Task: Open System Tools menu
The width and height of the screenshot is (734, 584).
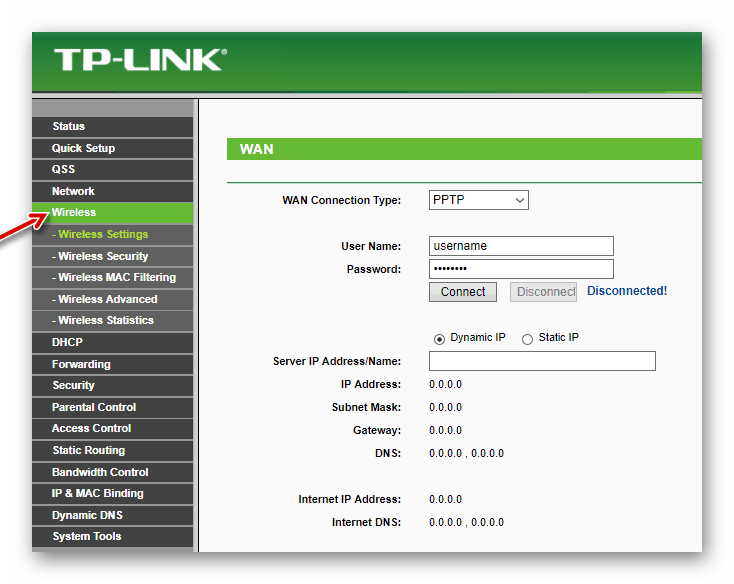Action: (112, 537)
